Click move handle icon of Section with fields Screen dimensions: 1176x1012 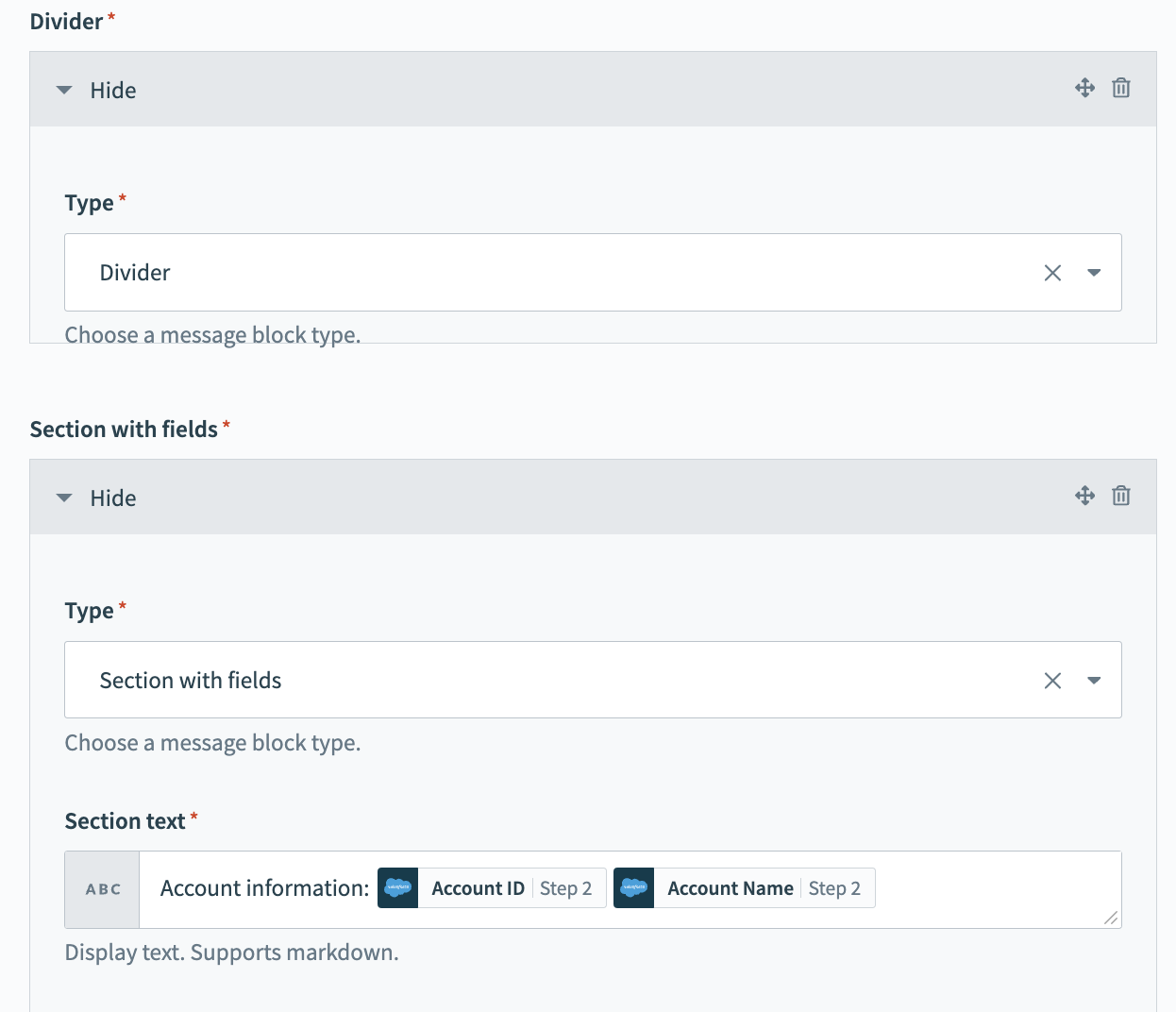coord(1084,496)
